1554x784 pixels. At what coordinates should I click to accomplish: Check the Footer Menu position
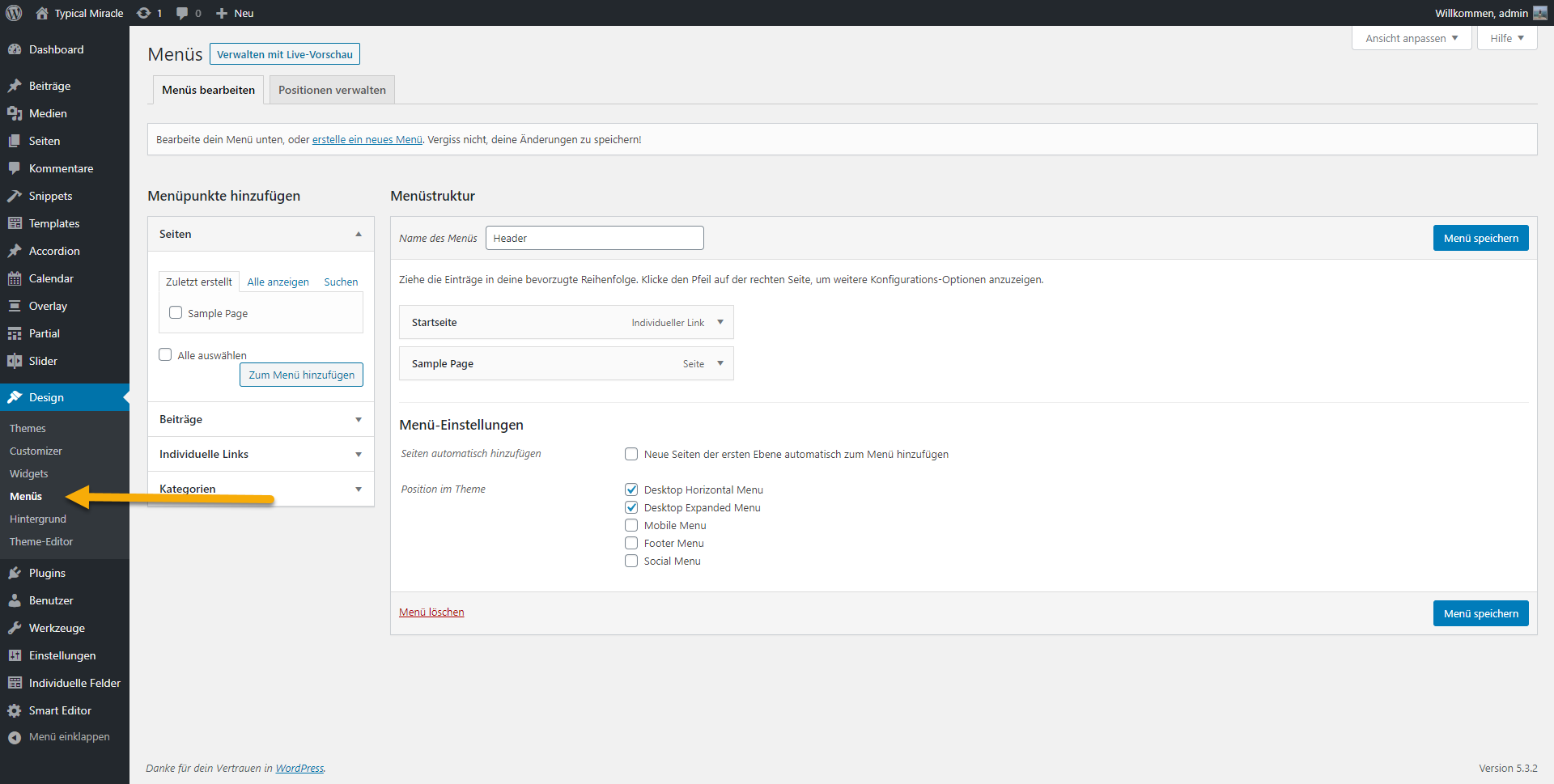pos(631,543)
